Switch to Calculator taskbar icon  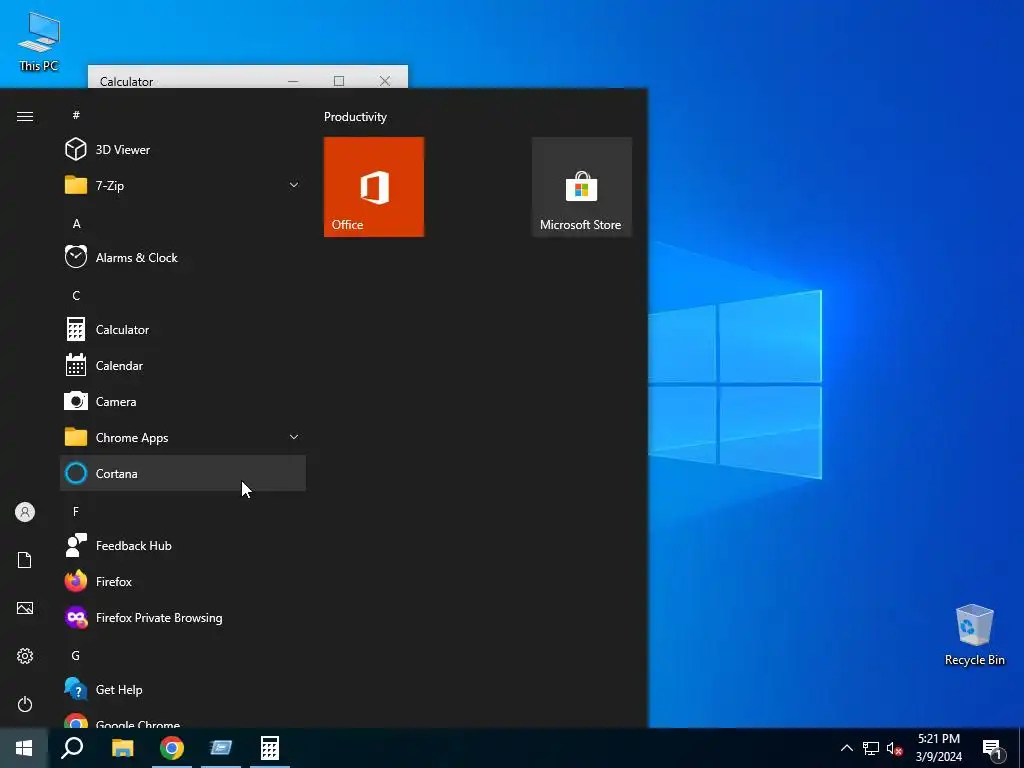coord(270,748)
